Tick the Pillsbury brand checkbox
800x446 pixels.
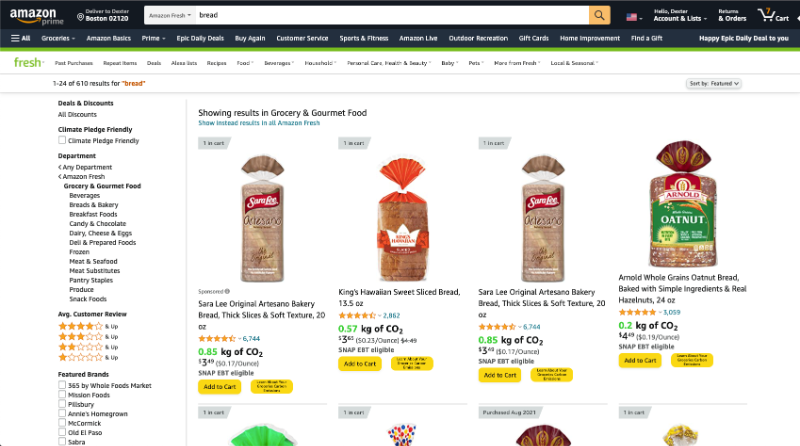tap(62, 403)
